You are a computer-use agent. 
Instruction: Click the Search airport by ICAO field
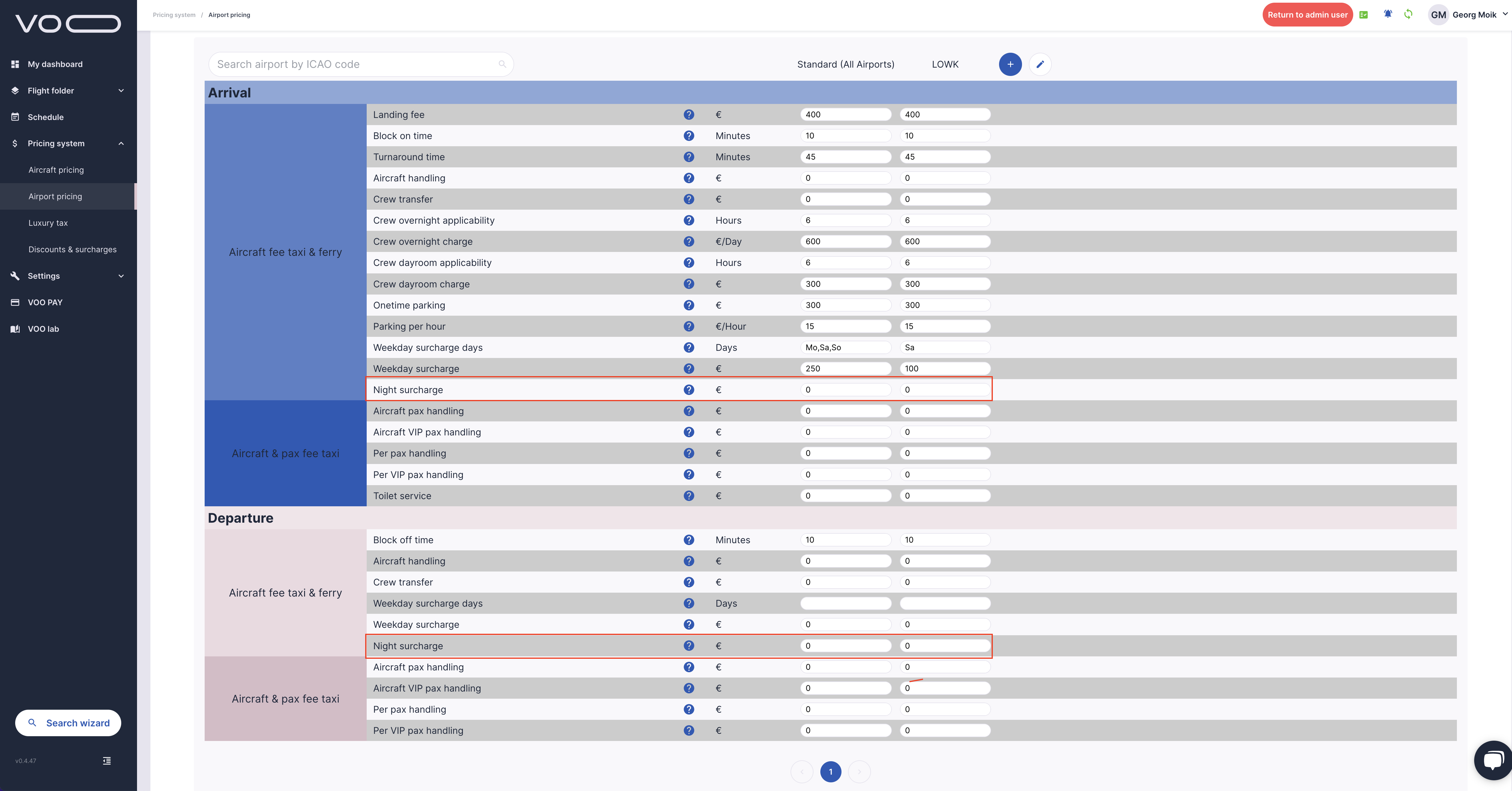click(x=361, y=64)
